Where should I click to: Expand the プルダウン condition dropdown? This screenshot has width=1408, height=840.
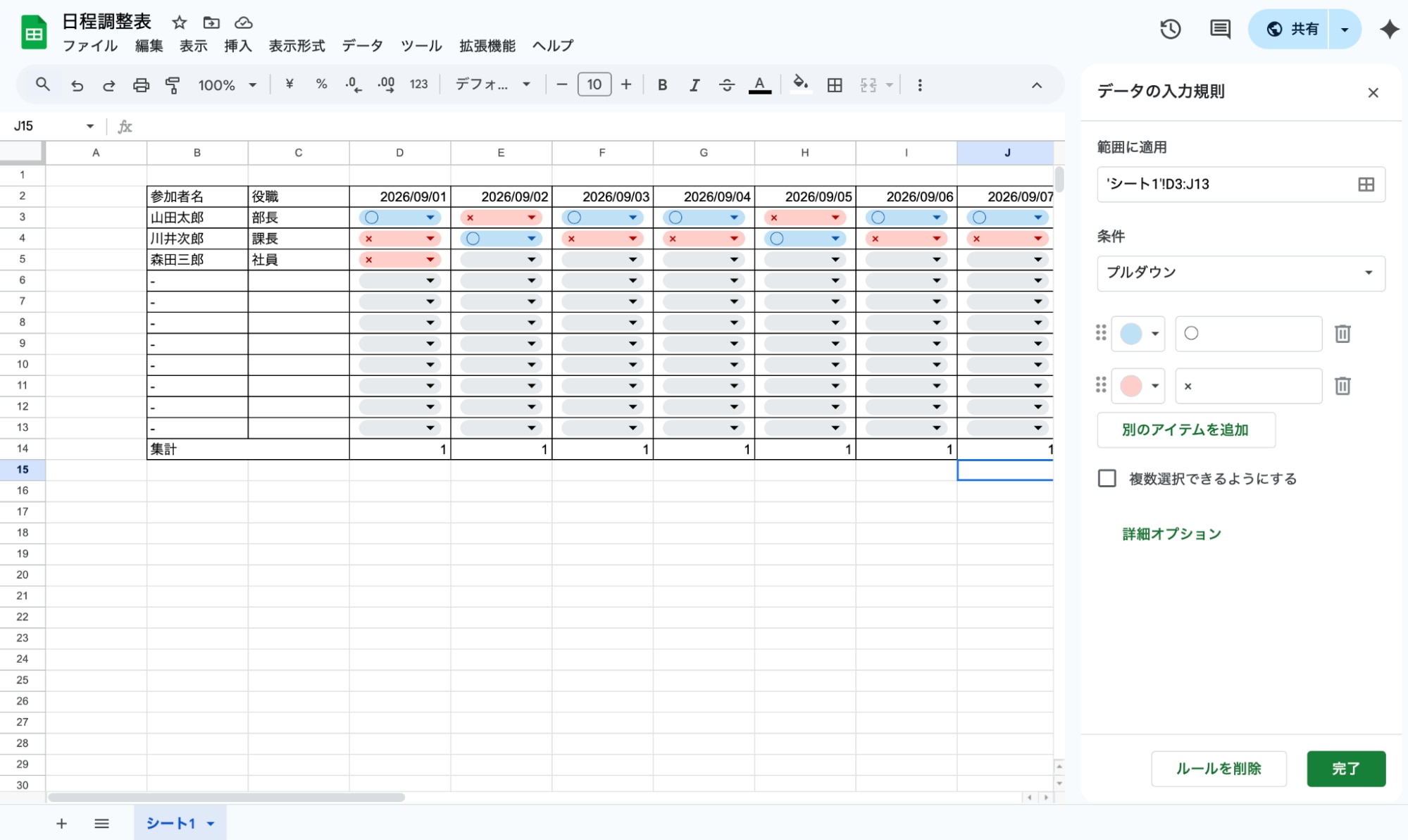[x=1240, y=273]
